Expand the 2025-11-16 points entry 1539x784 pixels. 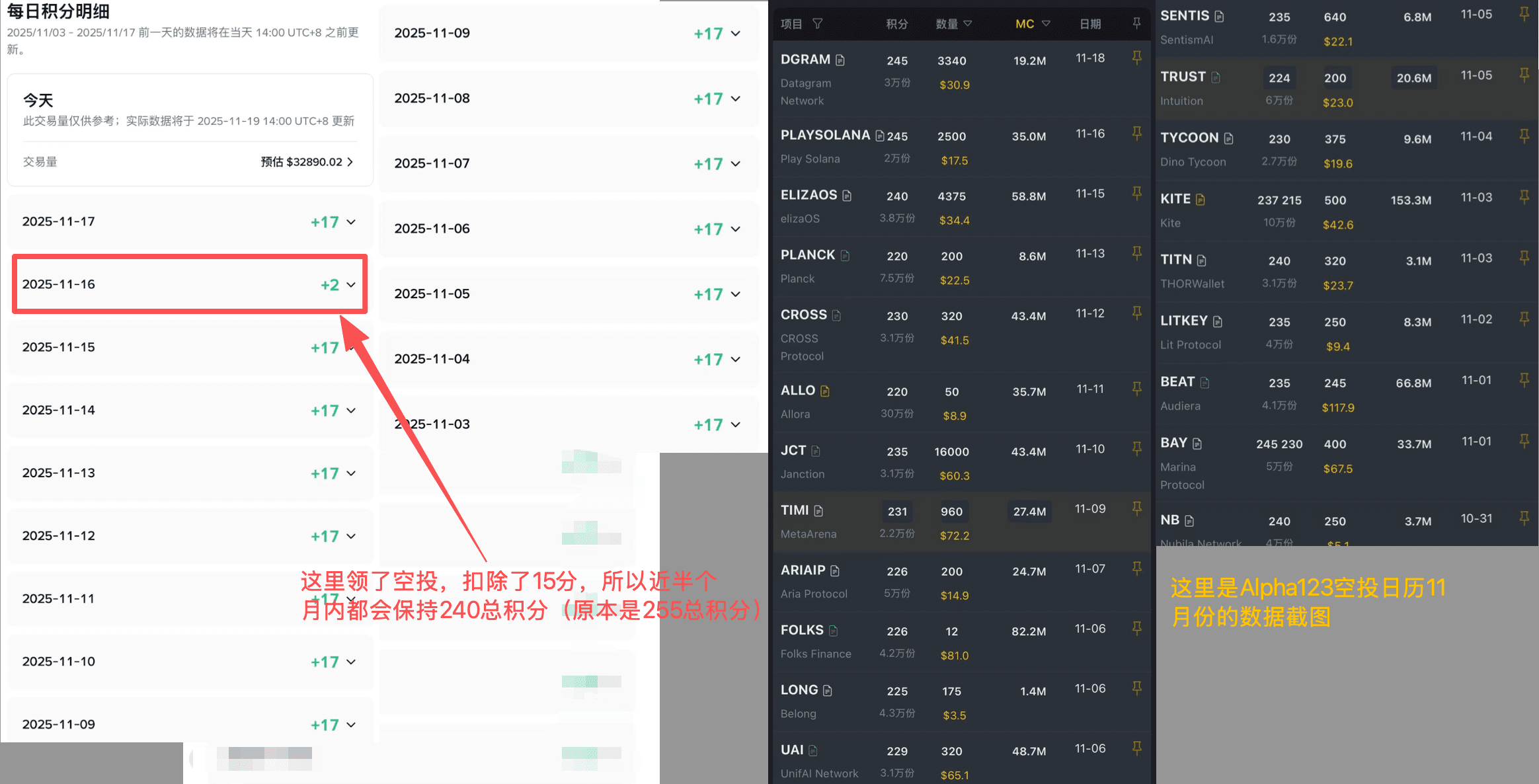[351, 285]
